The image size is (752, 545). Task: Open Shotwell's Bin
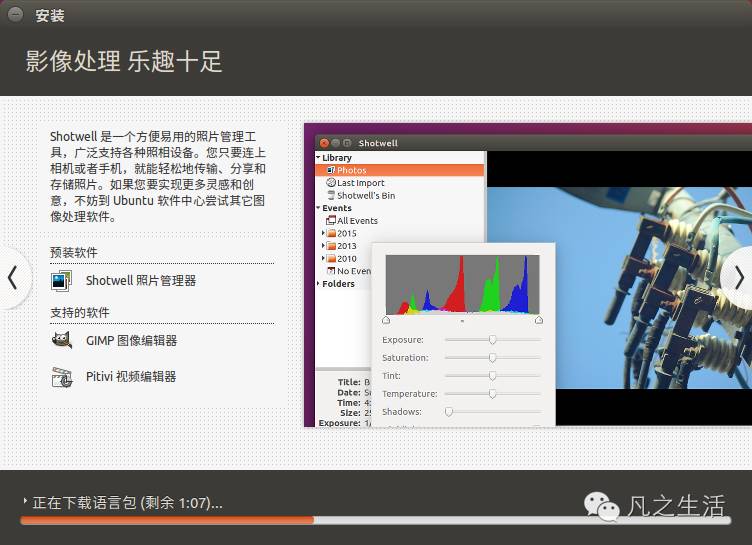[x=366, y=196]
